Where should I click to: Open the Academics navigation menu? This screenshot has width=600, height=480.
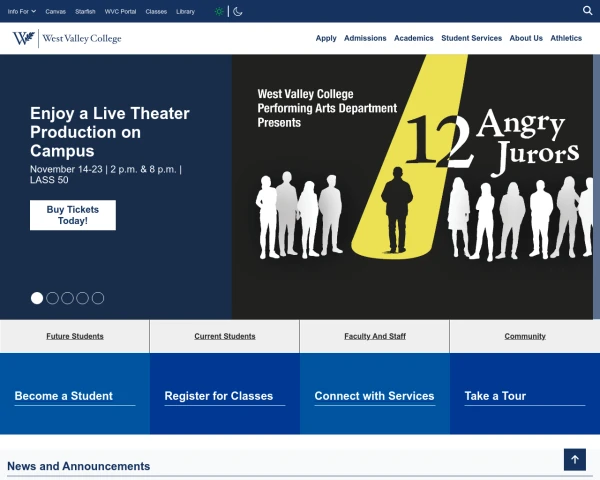pos(414,38)
